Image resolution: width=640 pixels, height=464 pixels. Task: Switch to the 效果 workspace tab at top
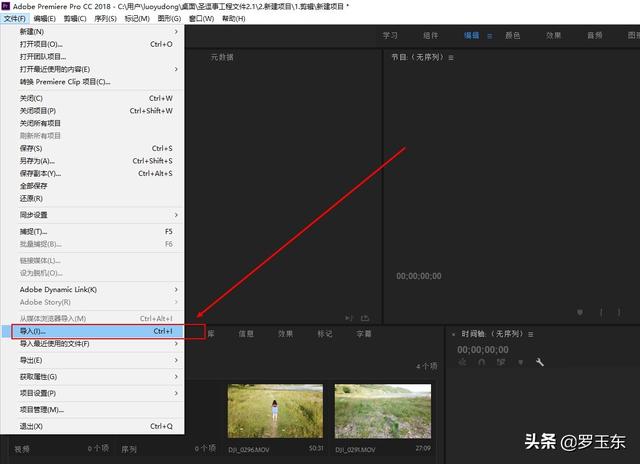[x=553, y=36]
